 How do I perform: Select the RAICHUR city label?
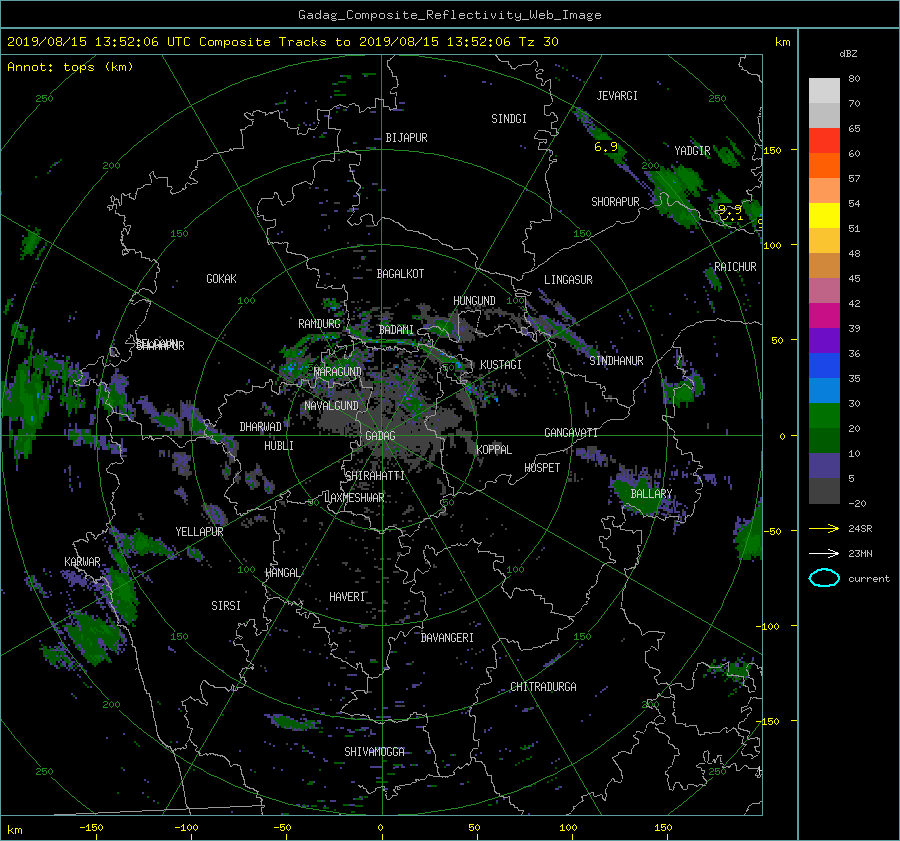coord(735,267)
